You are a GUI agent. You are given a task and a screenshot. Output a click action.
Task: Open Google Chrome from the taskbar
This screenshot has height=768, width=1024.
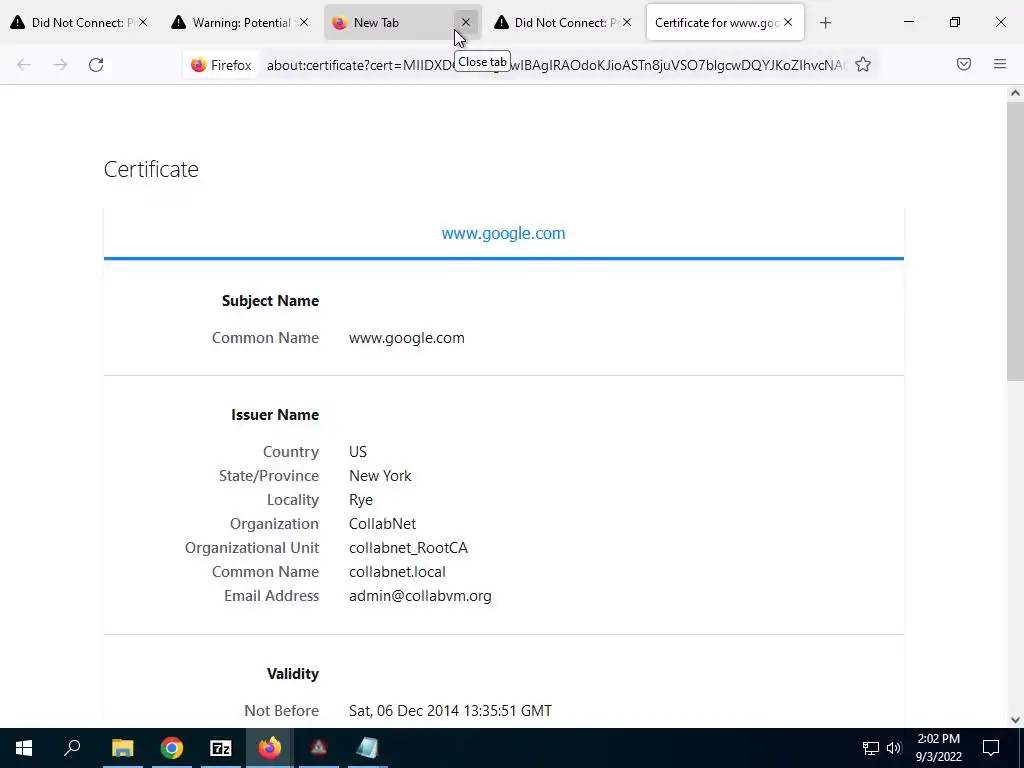[172, 748]
